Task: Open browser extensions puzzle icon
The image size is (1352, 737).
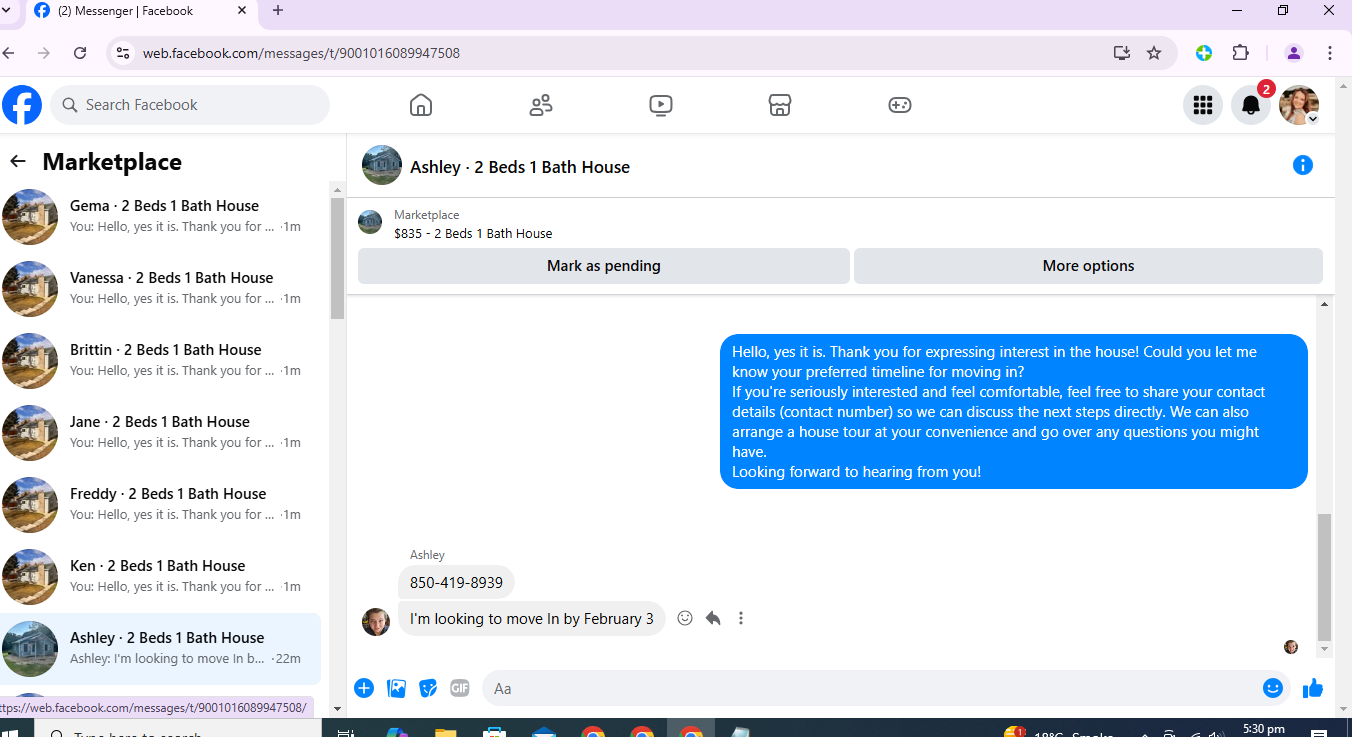Action: coord(1241,53)
